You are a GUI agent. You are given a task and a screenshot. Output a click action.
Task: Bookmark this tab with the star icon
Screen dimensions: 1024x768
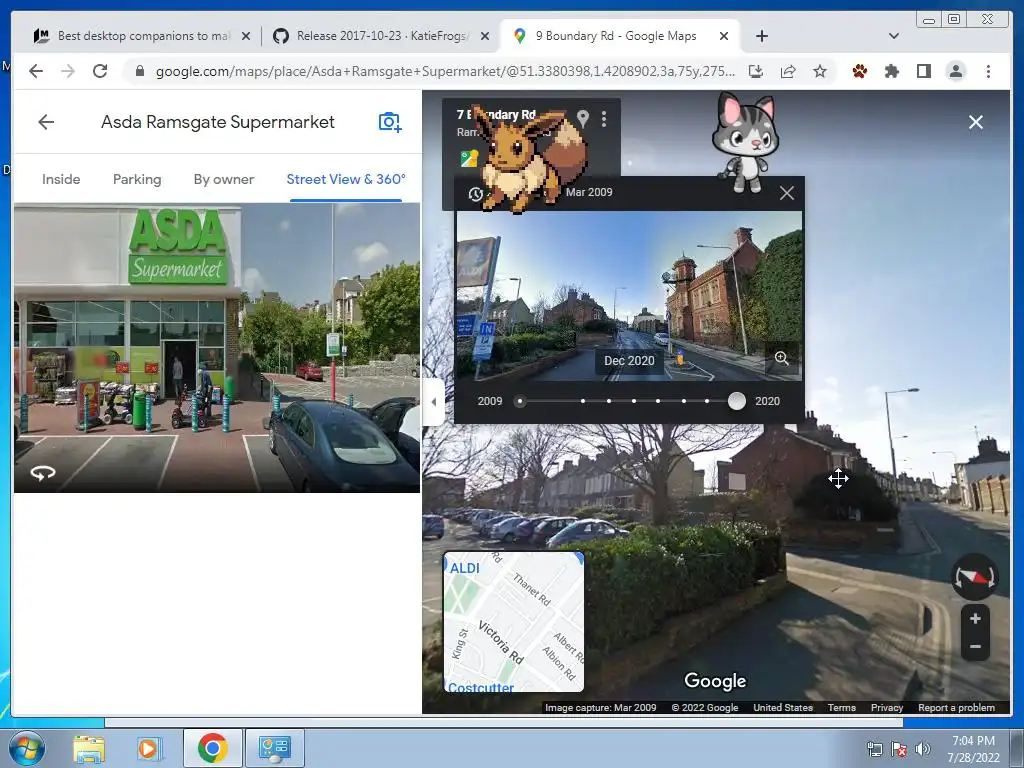click(x=820, y=71)
